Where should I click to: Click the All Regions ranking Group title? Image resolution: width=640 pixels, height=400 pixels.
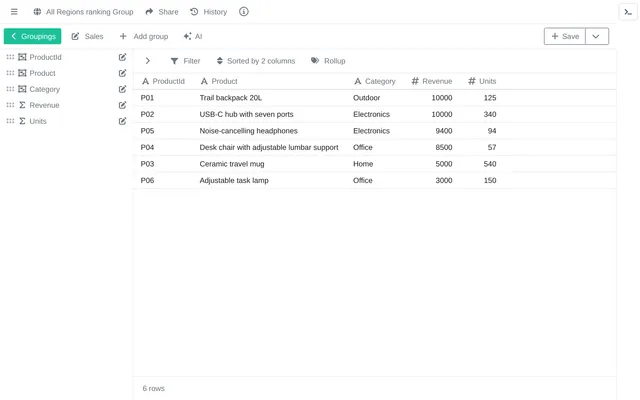tap(89, 12)
